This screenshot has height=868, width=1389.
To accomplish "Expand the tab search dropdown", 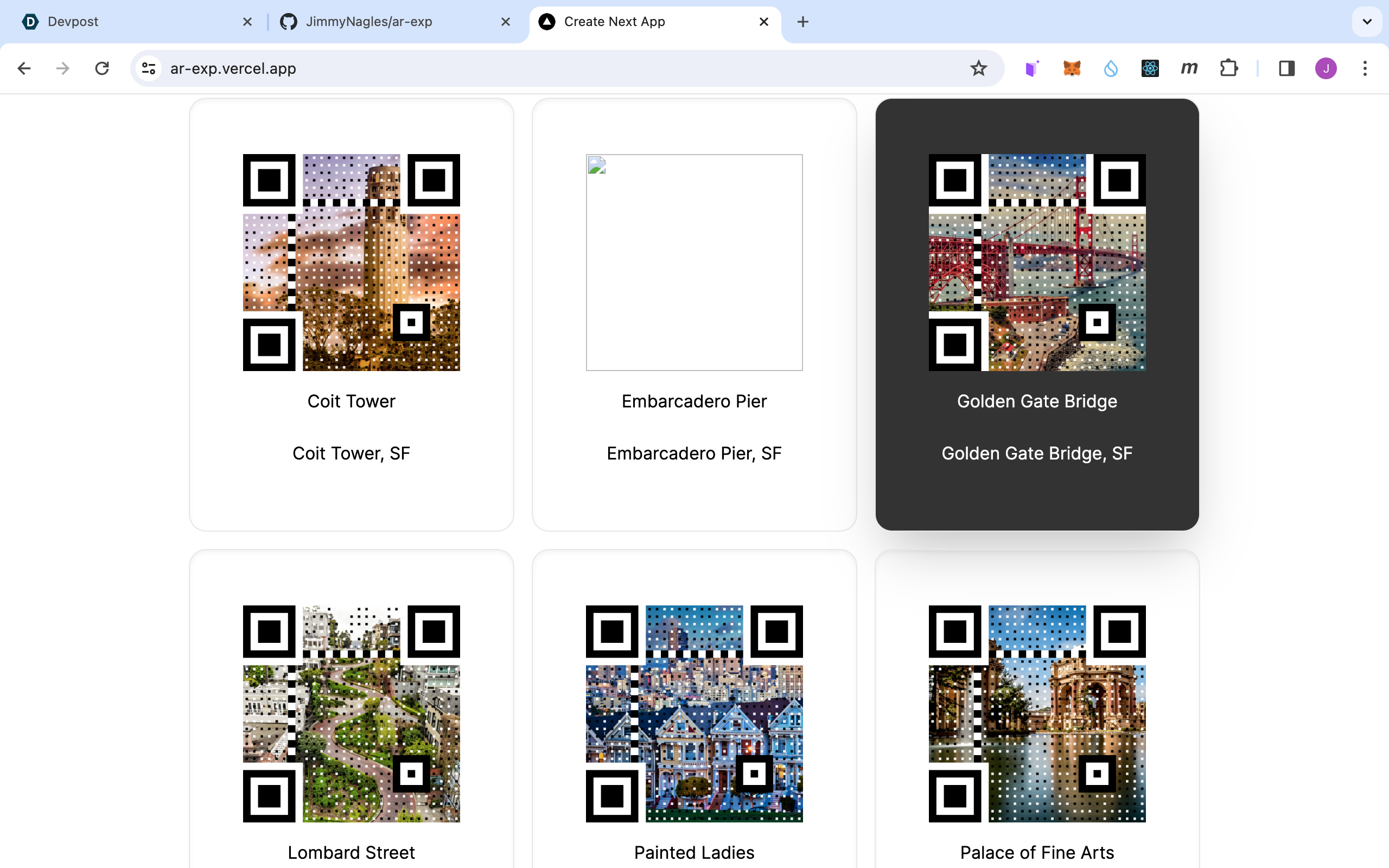I will (1367, 22).
